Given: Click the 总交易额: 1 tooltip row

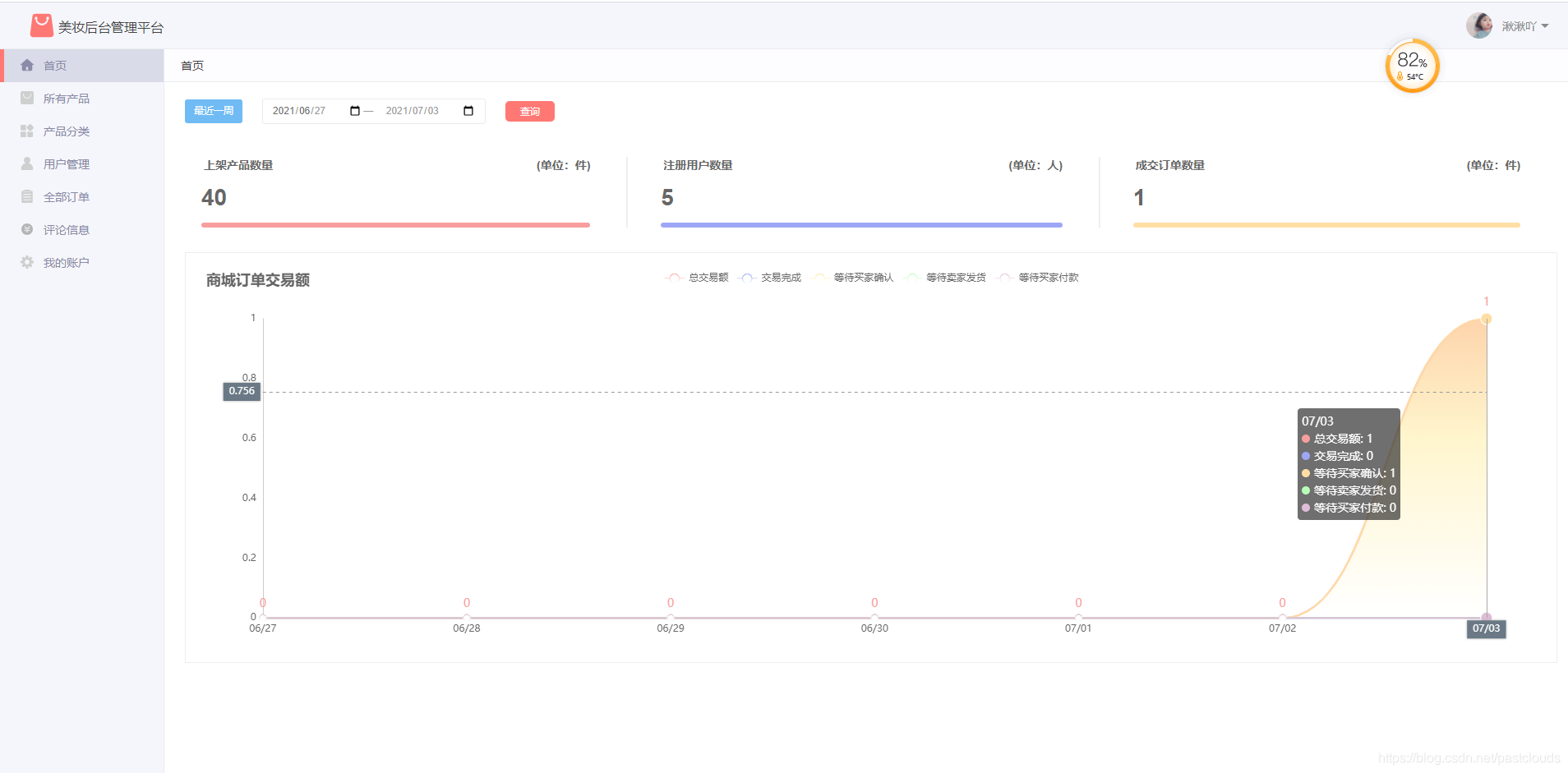Looking at the screenshot, I should click(1337, 439).
